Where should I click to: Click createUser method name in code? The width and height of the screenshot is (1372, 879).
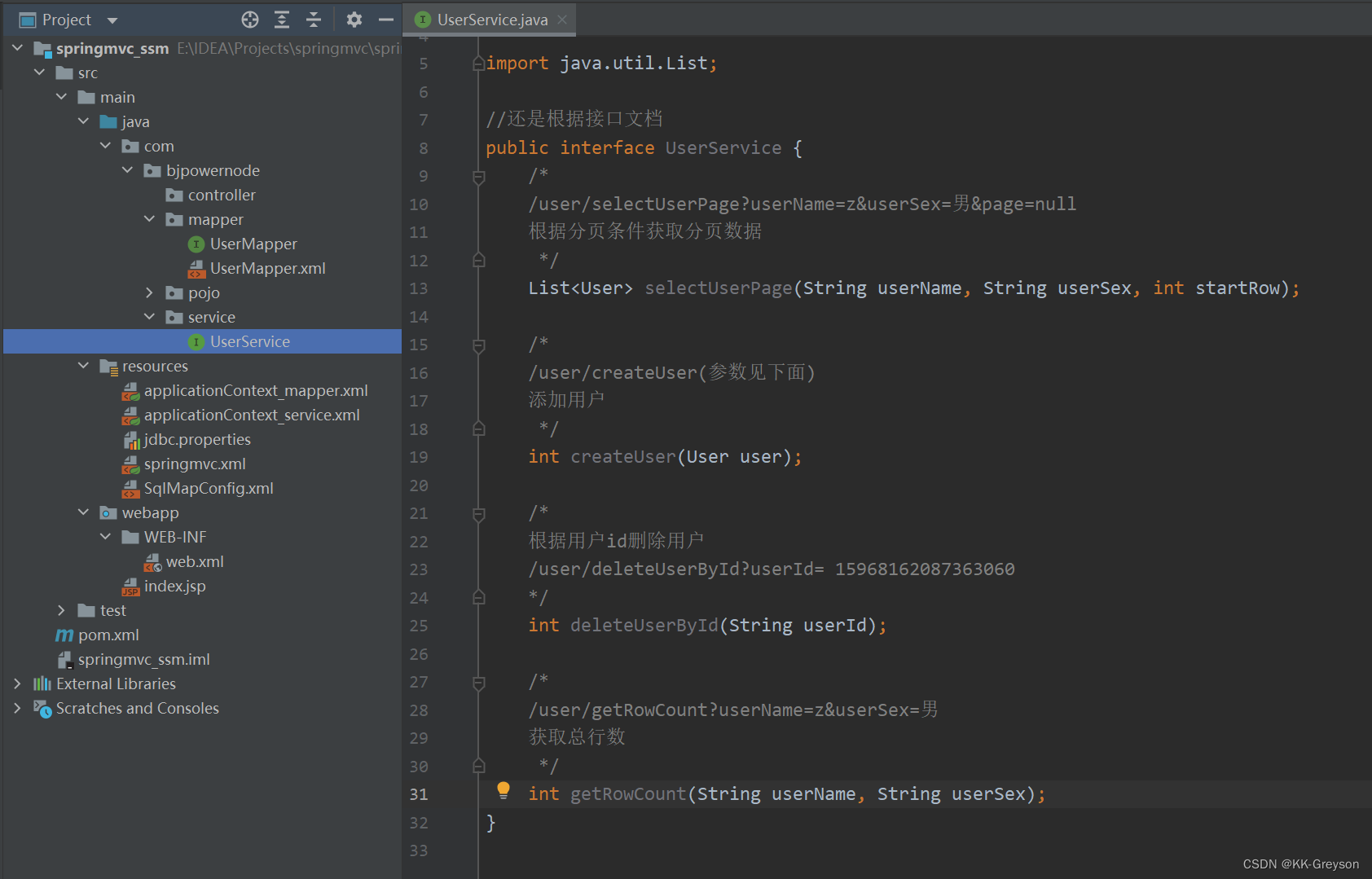click(623, 457)
